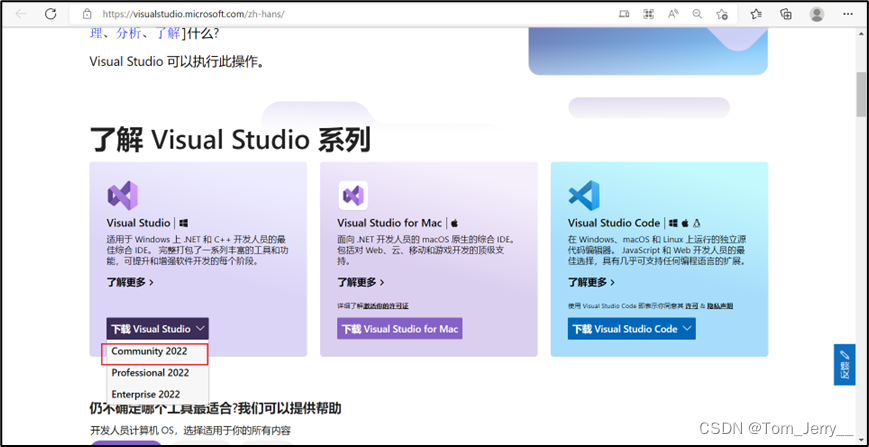Image resolution: width=869 pixels, height=447 pixels.
Task: Click the address bar URL field
Action: tap(193, 14)
